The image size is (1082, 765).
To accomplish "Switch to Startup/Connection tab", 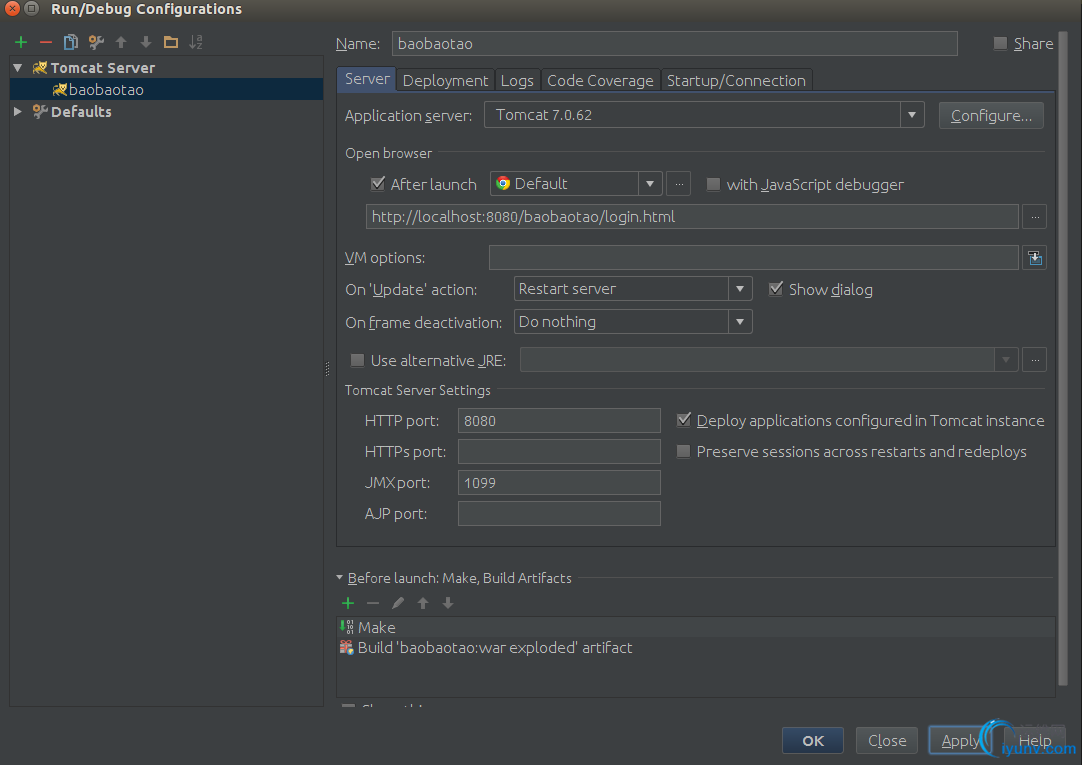I will pos(736,81).
